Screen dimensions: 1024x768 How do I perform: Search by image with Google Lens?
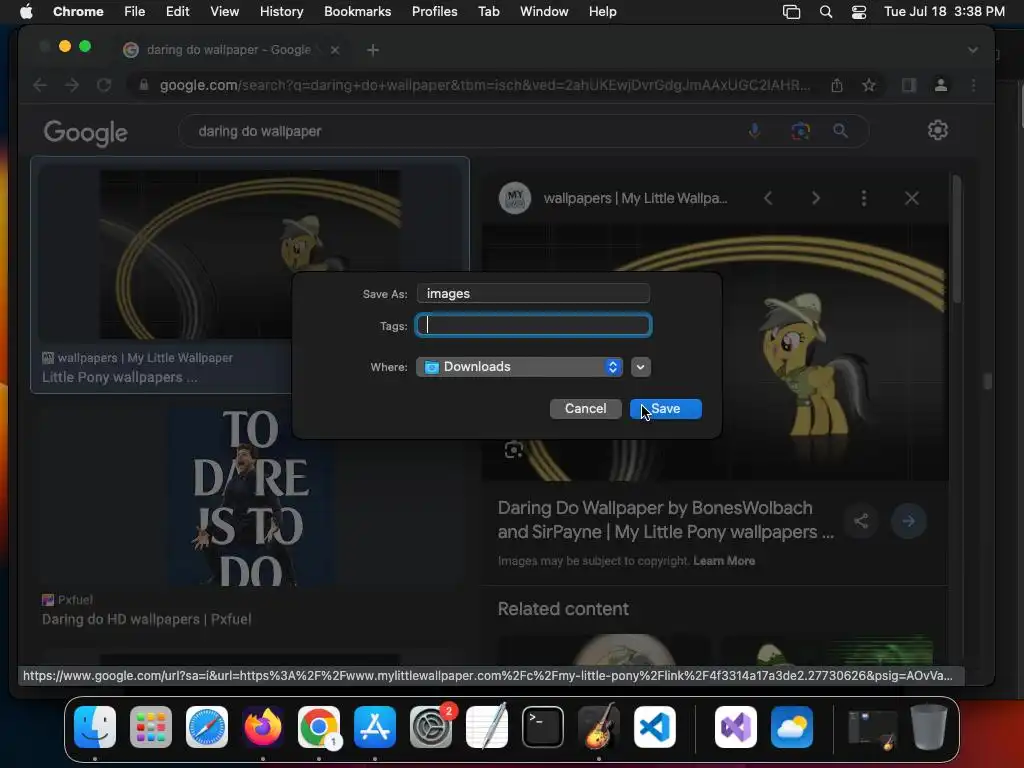pyautogui.click(x=801, y=131)
